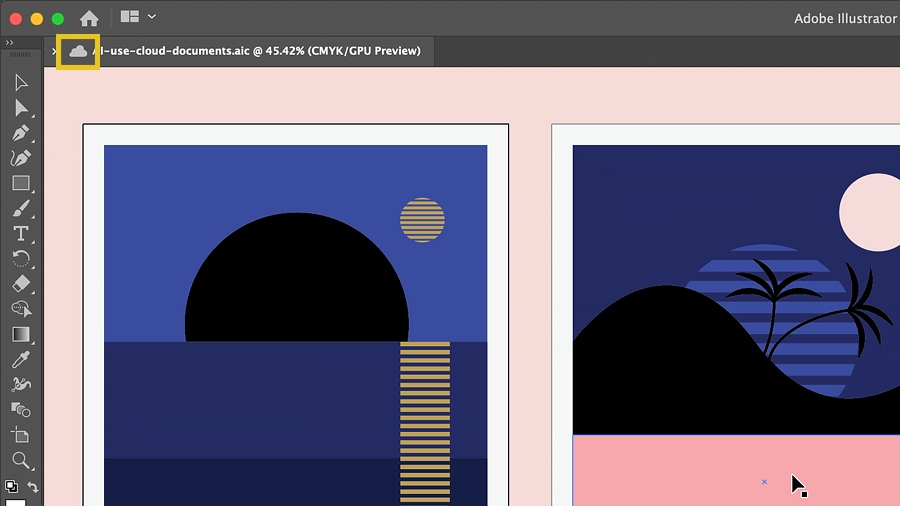Close the AI-use-cloud-documents.aic tab
Viewport: 900px width, 506px height.
tap(54, 51)
